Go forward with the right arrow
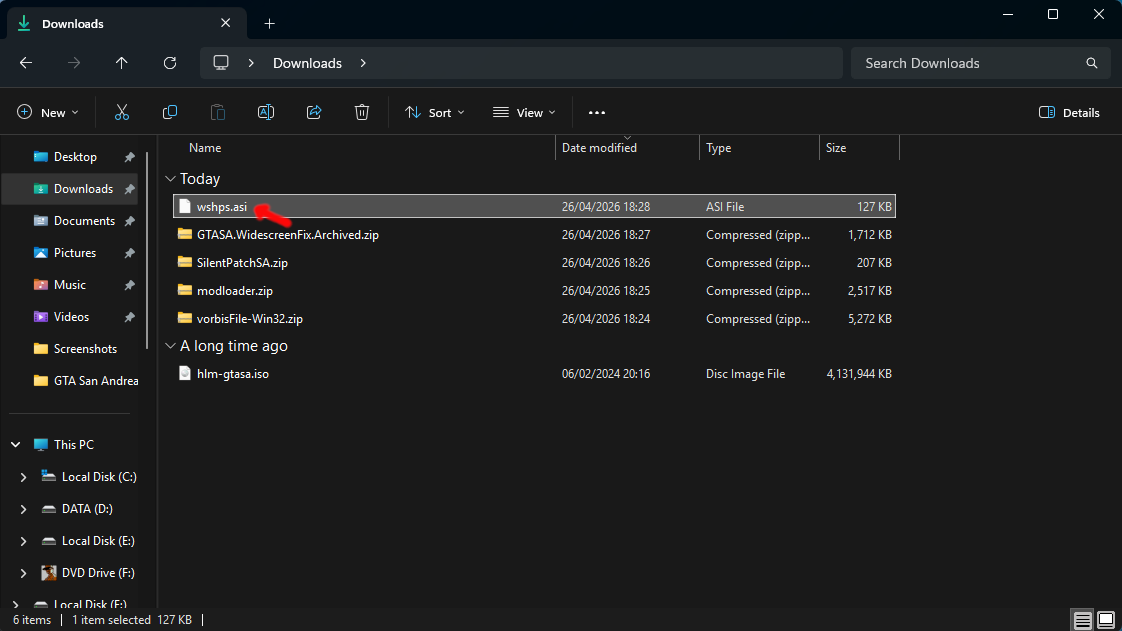The width and height of the screenshot is (1122, 631). (x=74, y=63)
